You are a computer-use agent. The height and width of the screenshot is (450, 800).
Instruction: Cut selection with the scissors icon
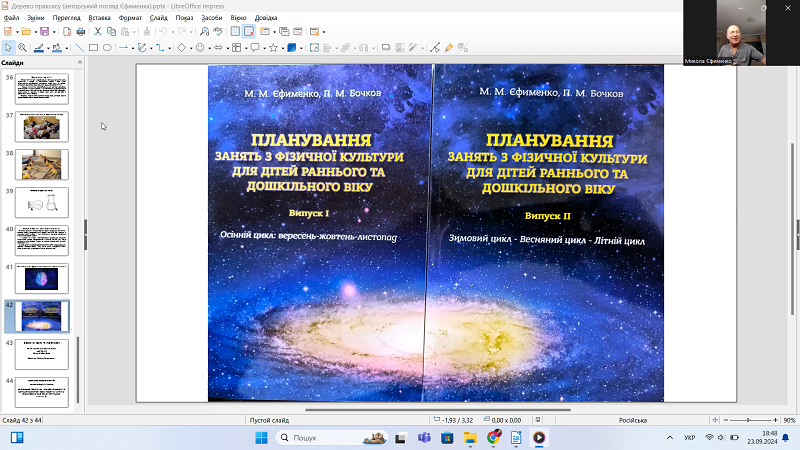[98, 32]
